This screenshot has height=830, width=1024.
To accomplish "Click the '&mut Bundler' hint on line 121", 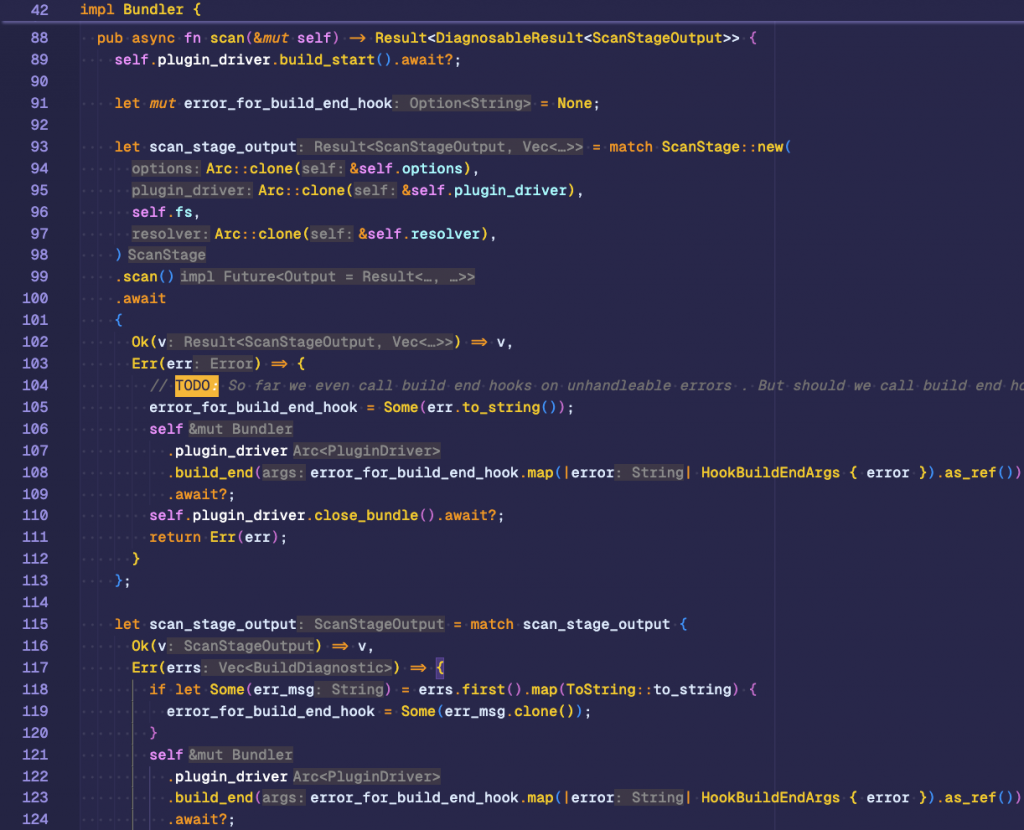I will tap(240, 755).
